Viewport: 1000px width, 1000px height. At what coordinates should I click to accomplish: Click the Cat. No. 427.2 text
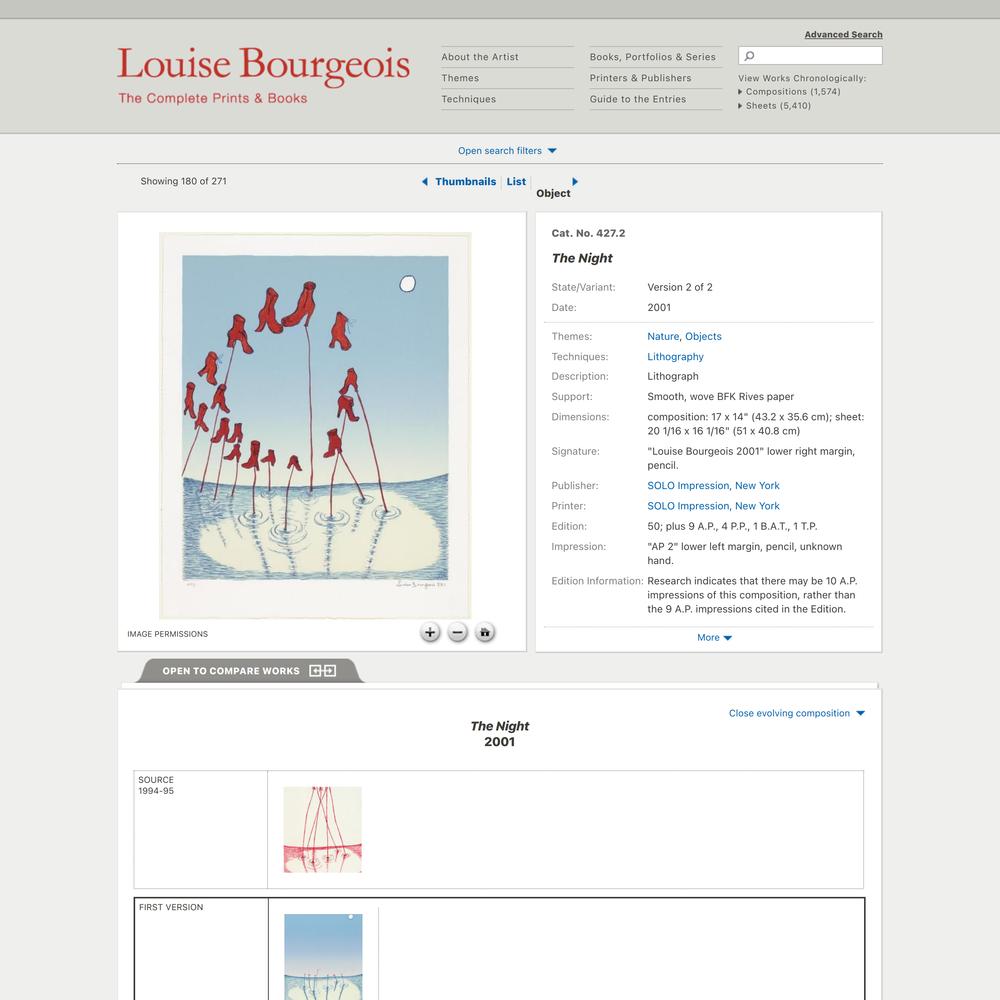tap(588, 233)
